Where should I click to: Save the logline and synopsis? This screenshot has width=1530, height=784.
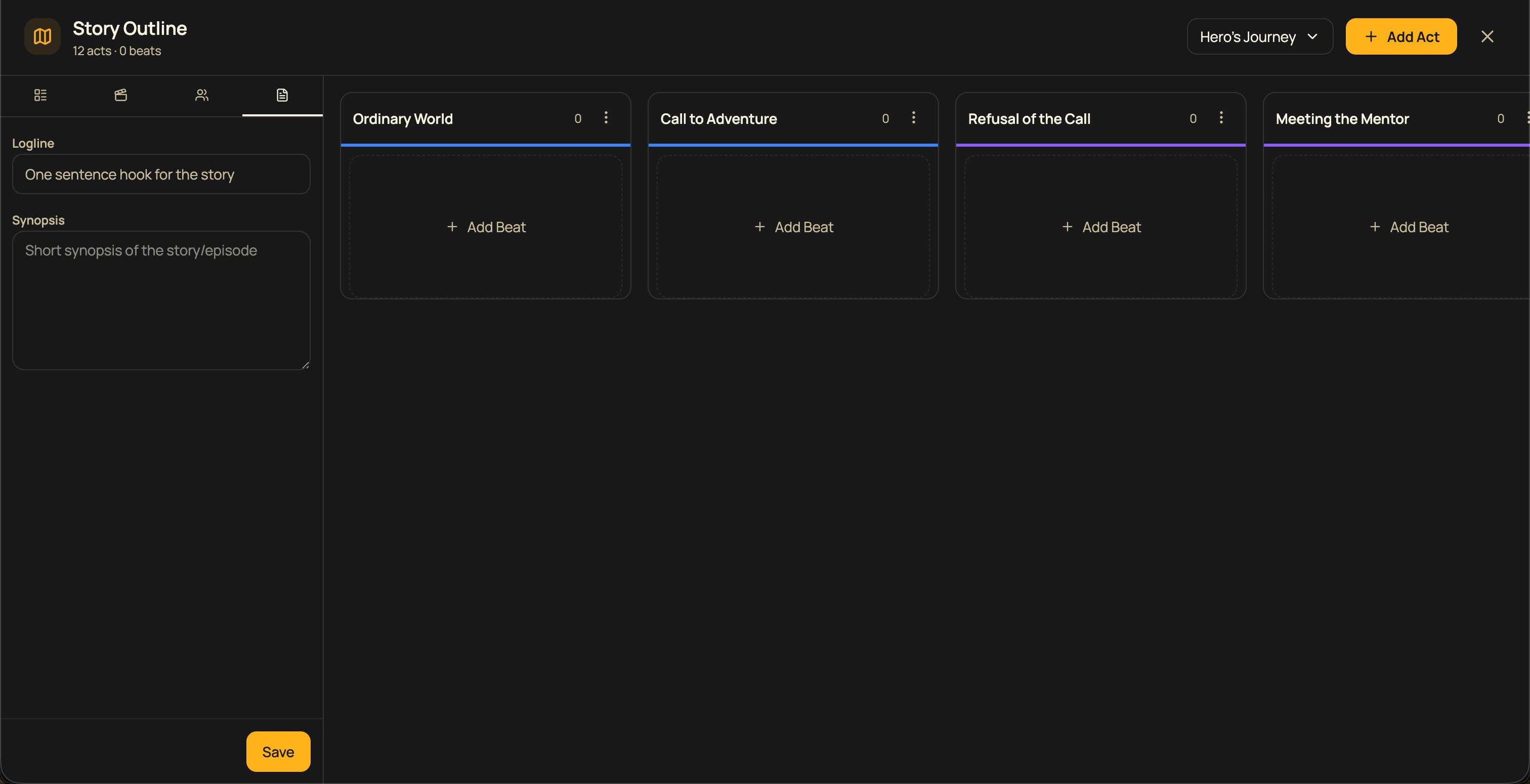(x=278, y=751)
